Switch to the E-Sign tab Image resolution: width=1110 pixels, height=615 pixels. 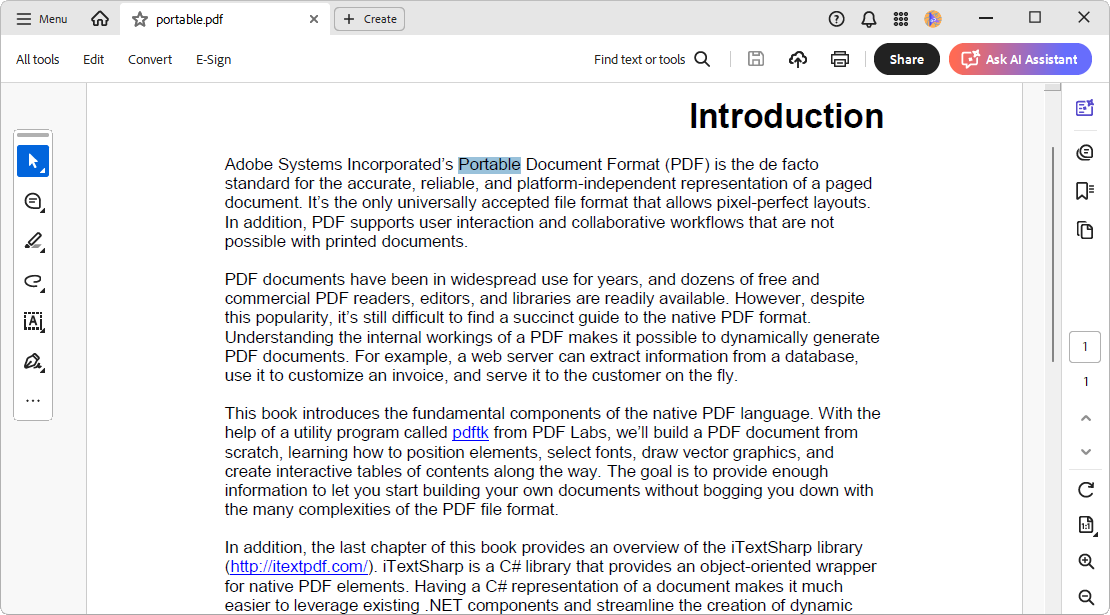[213, 59]
